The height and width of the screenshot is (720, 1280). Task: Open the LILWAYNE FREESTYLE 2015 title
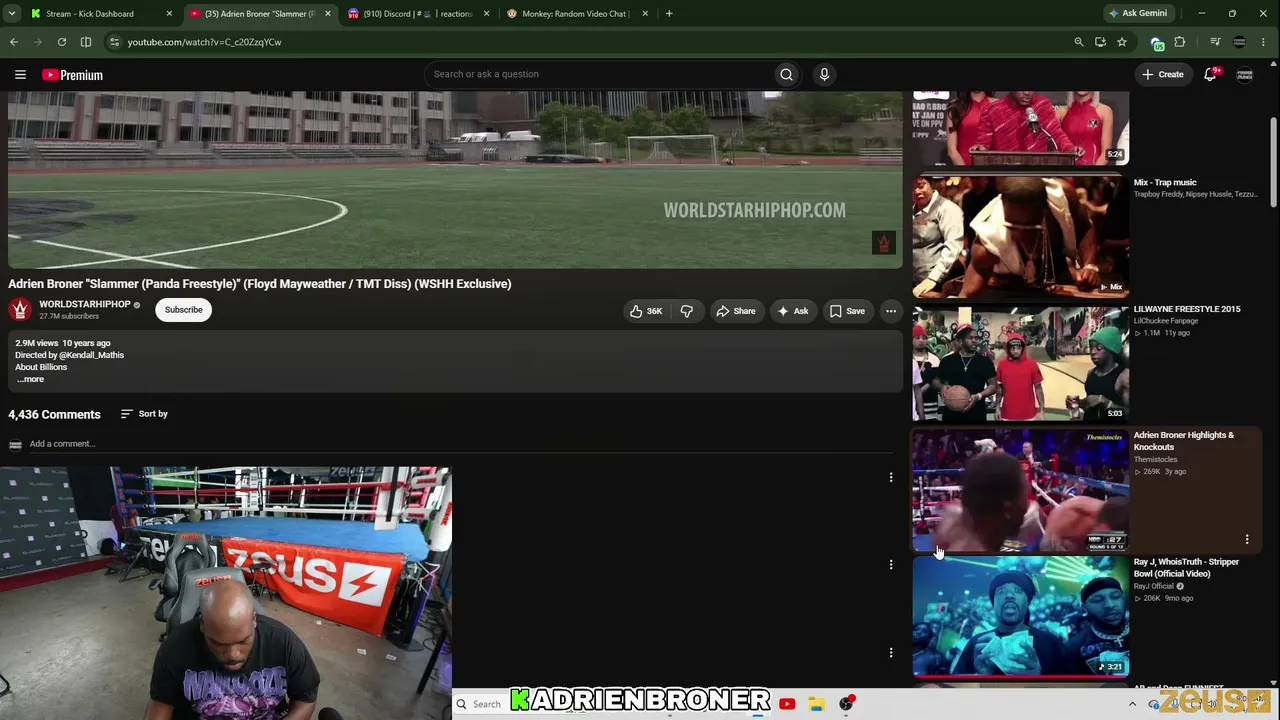(1187, 309)
